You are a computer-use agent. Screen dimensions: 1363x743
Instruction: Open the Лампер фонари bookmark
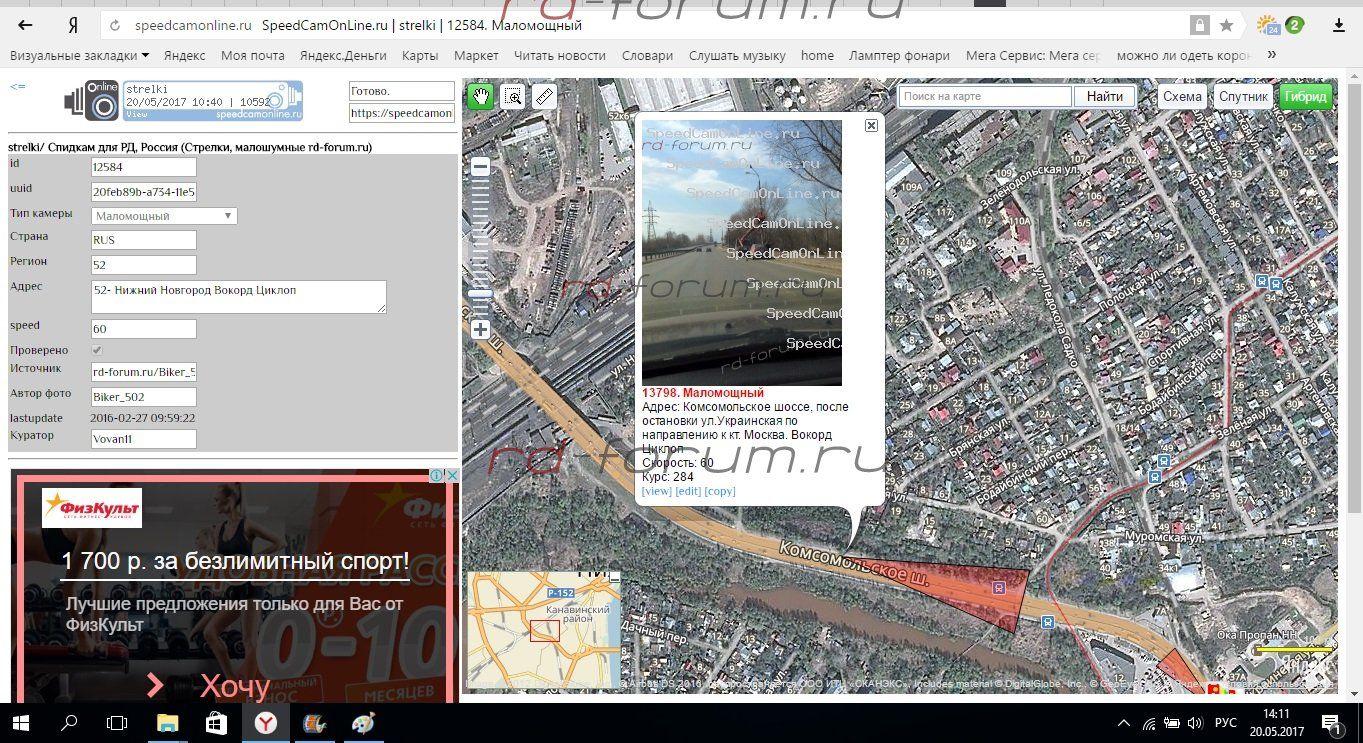coord(899,55)
